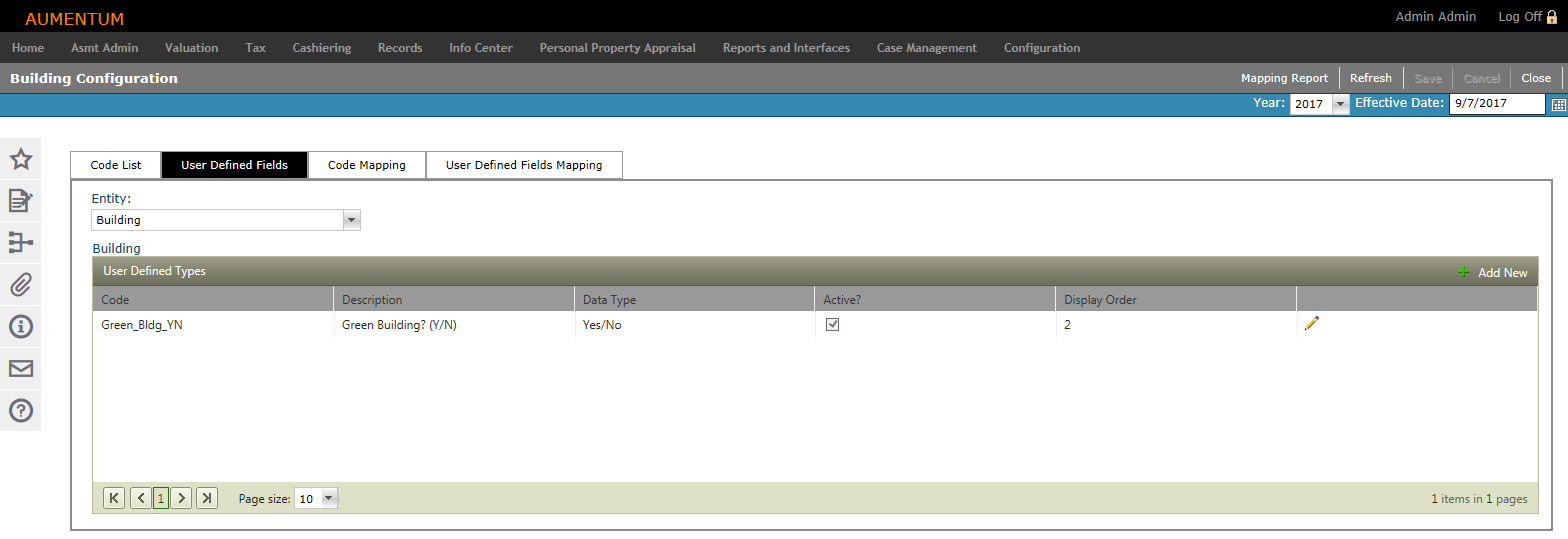Switch to the Code Mapping tab

click(x=366, y=165)
